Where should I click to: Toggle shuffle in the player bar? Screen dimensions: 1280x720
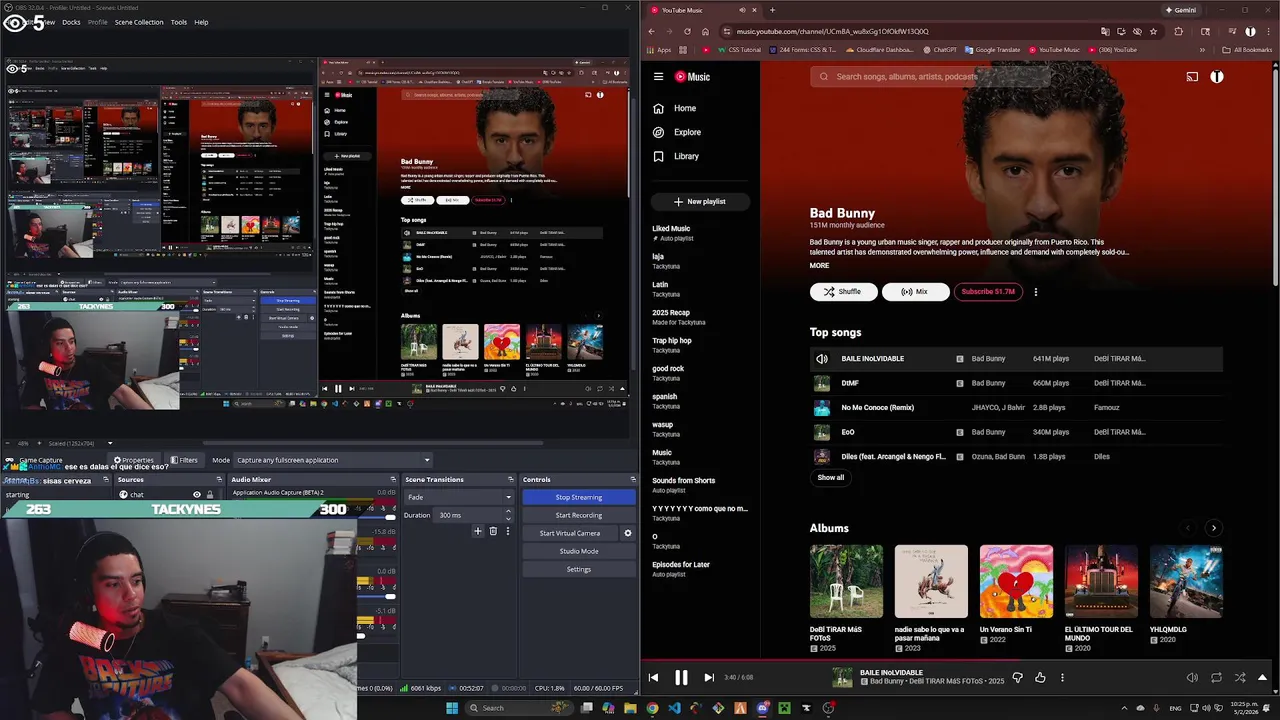1240,678
